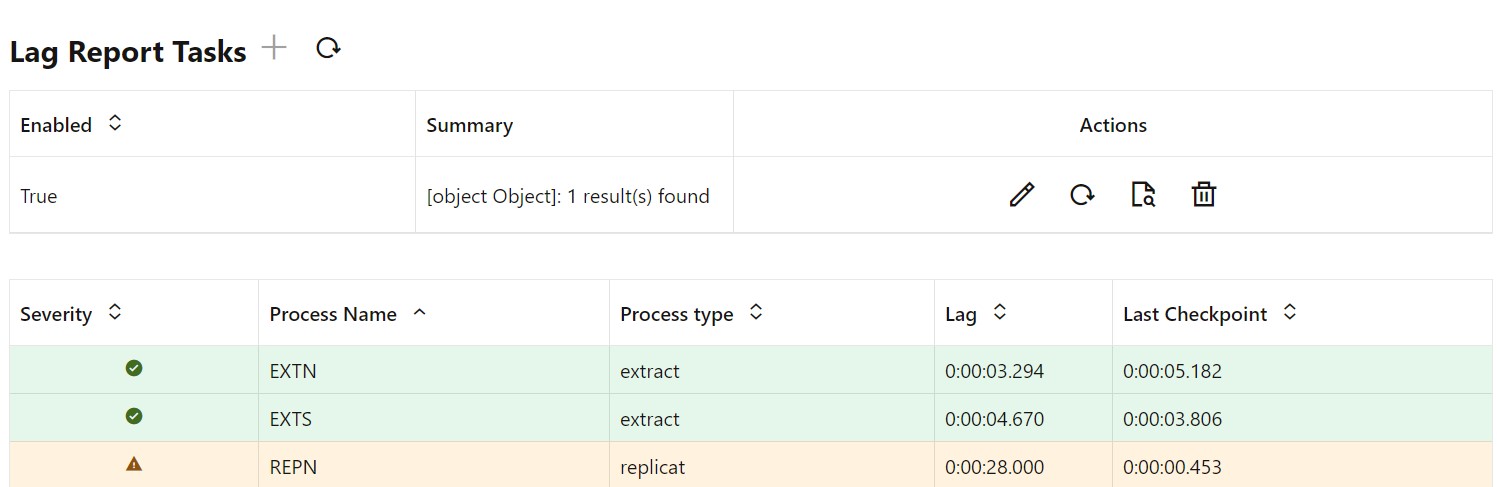Click the green success icon for EXTS
The width and height of the screenshot is (1497, 487).
(134, 416)
